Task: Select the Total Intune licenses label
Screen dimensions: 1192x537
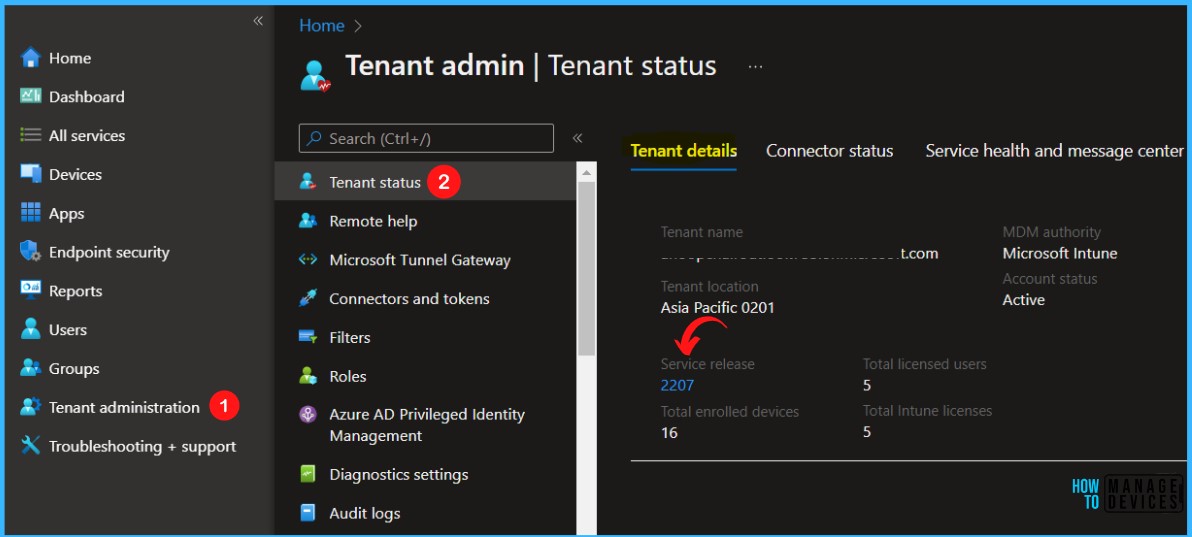Action: click(x=927, y=411)
